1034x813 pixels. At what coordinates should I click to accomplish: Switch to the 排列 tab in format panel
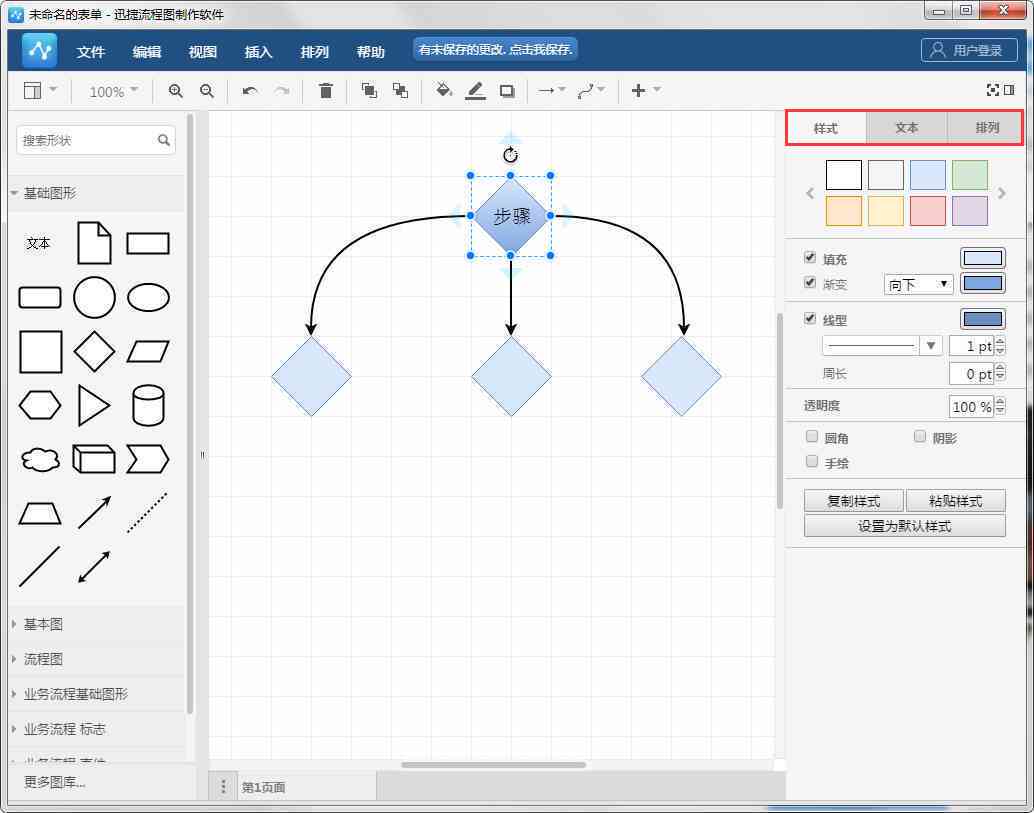987,128
